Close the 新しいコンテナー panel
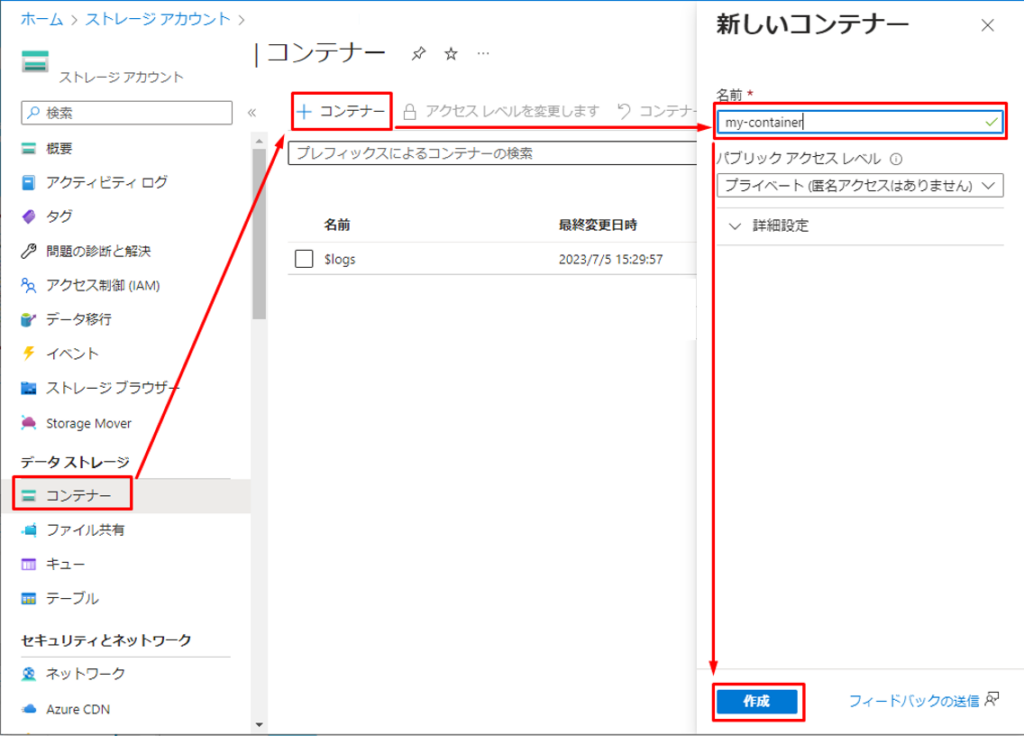 coord(987,25)
